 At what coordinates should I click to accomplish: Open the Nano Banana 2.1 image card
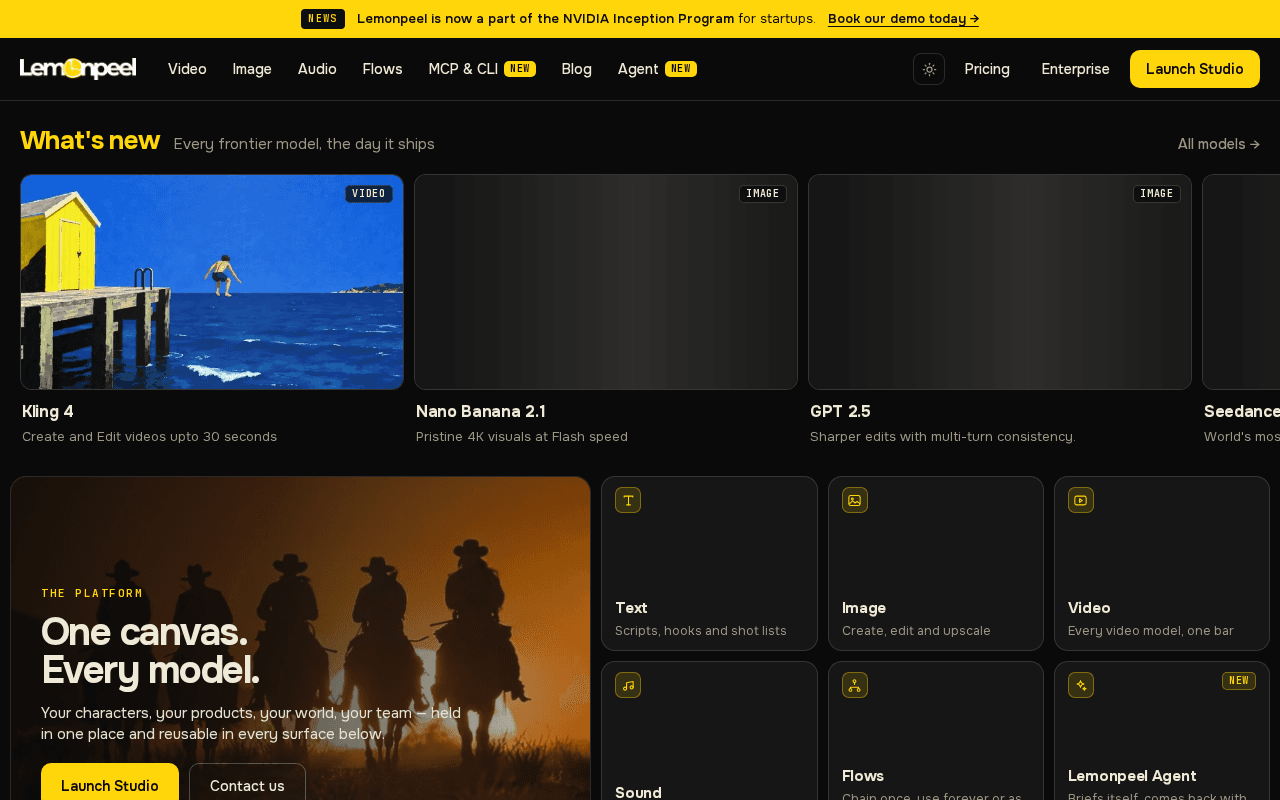tap(606, 282)
